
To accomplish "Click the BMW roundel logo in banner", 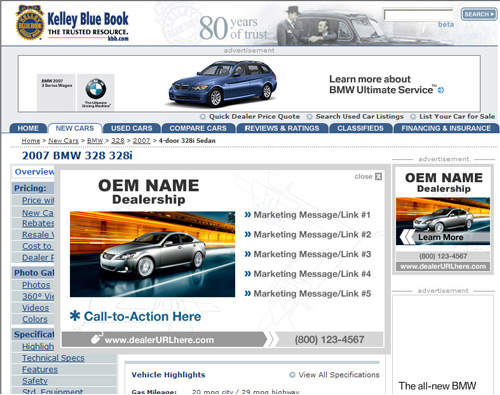I will [x=96, y=89].
